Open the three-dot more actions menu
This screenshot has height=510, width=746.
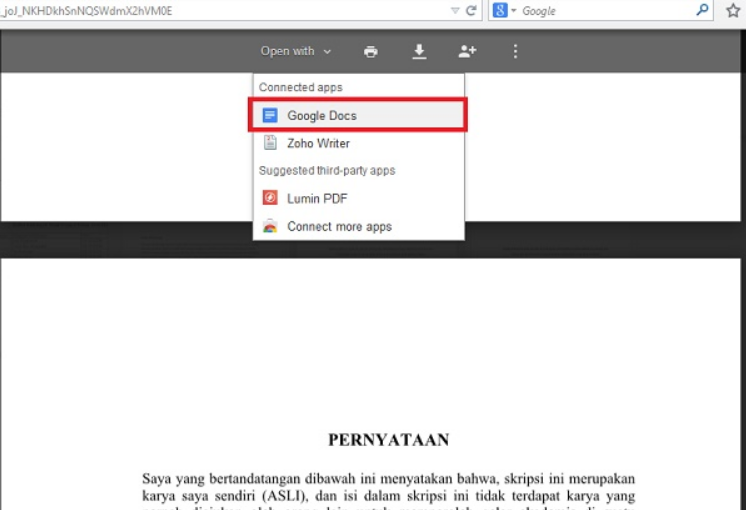[515, 51]
